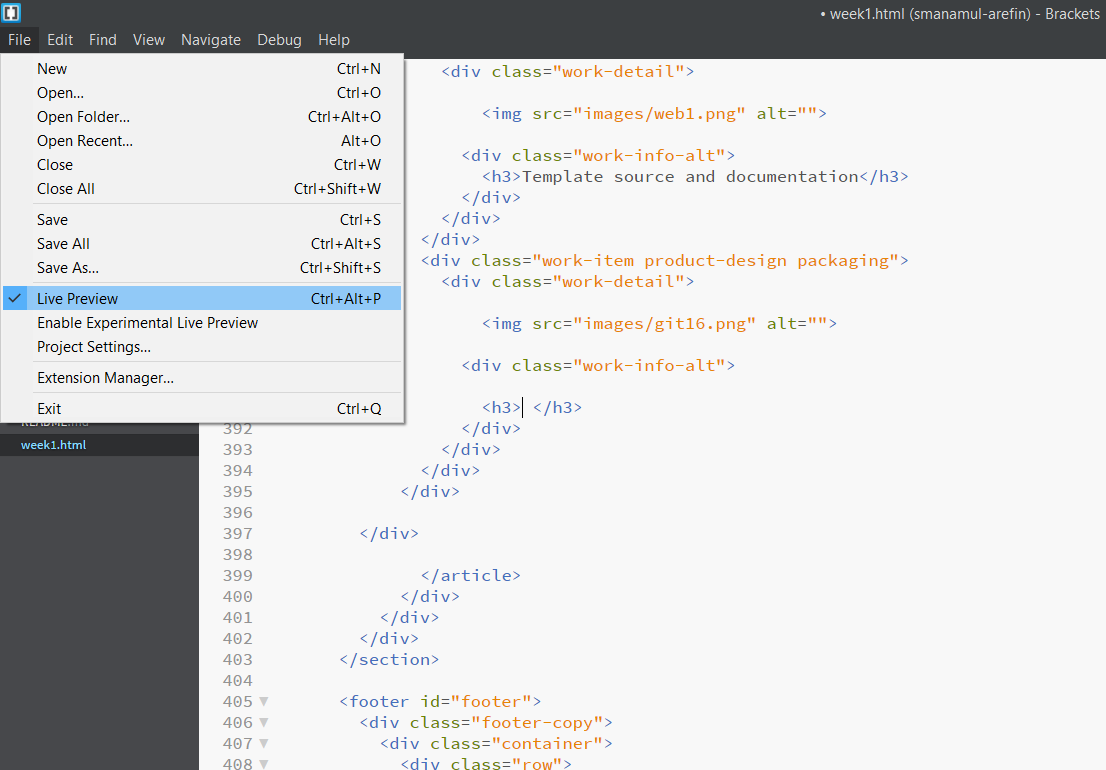
Task: Open the Navigate menu
Action: [x=211, y=40]
